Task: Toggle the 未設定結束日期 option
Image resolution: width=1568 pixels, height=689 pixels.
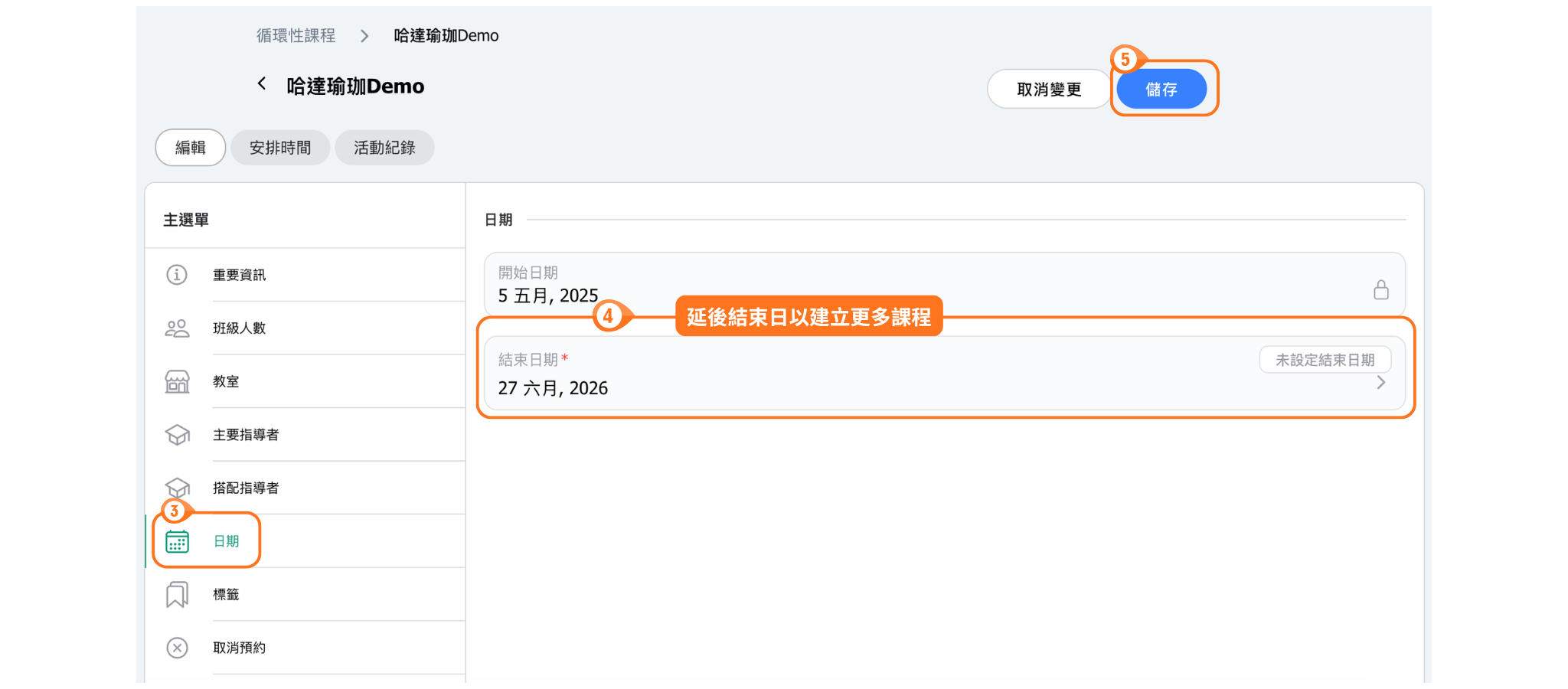Action: [1325, 360]
